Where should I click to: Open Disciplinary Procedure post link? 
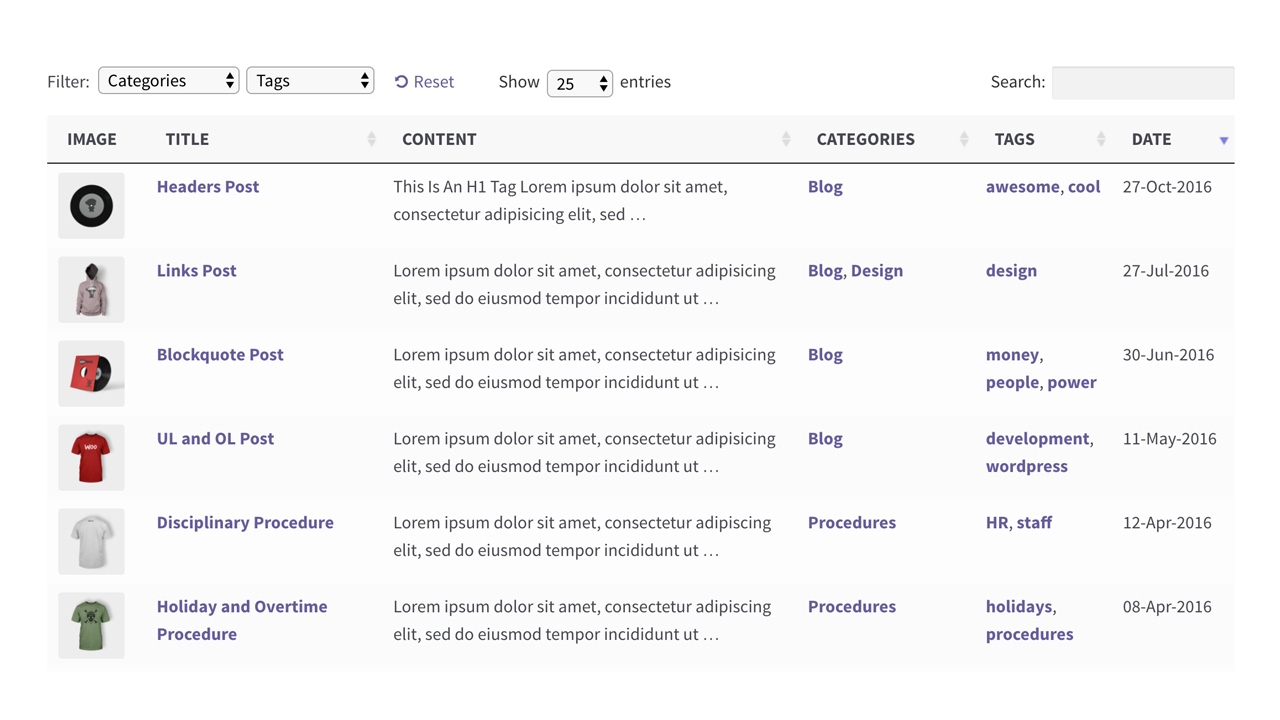245,523
